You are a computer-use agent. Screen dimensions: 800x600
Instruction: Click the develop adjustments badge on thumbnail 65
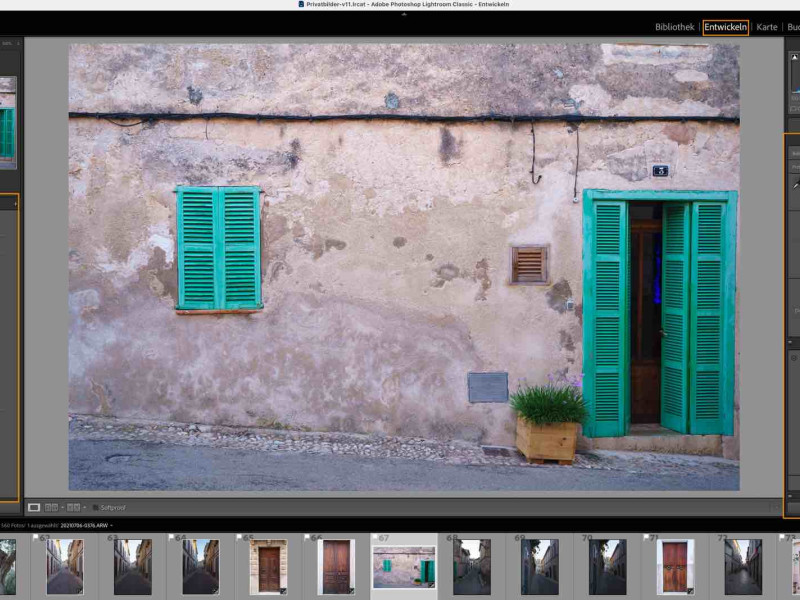pos(283,591)
